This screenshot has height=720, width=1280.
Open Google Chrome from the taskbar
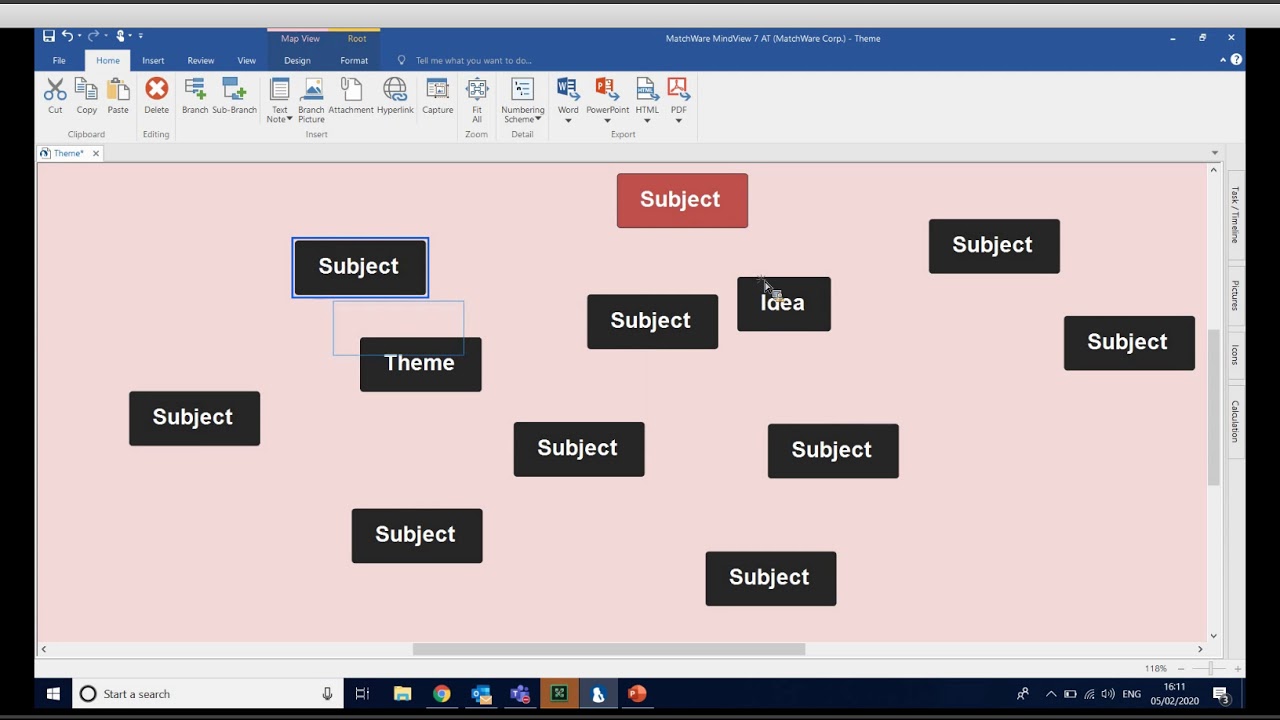pyautogui.click(x=441, y=694)
